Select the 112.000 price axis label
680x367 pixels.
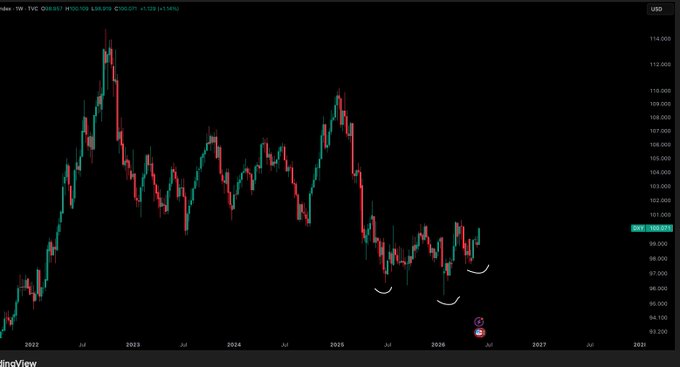(660, 64)
